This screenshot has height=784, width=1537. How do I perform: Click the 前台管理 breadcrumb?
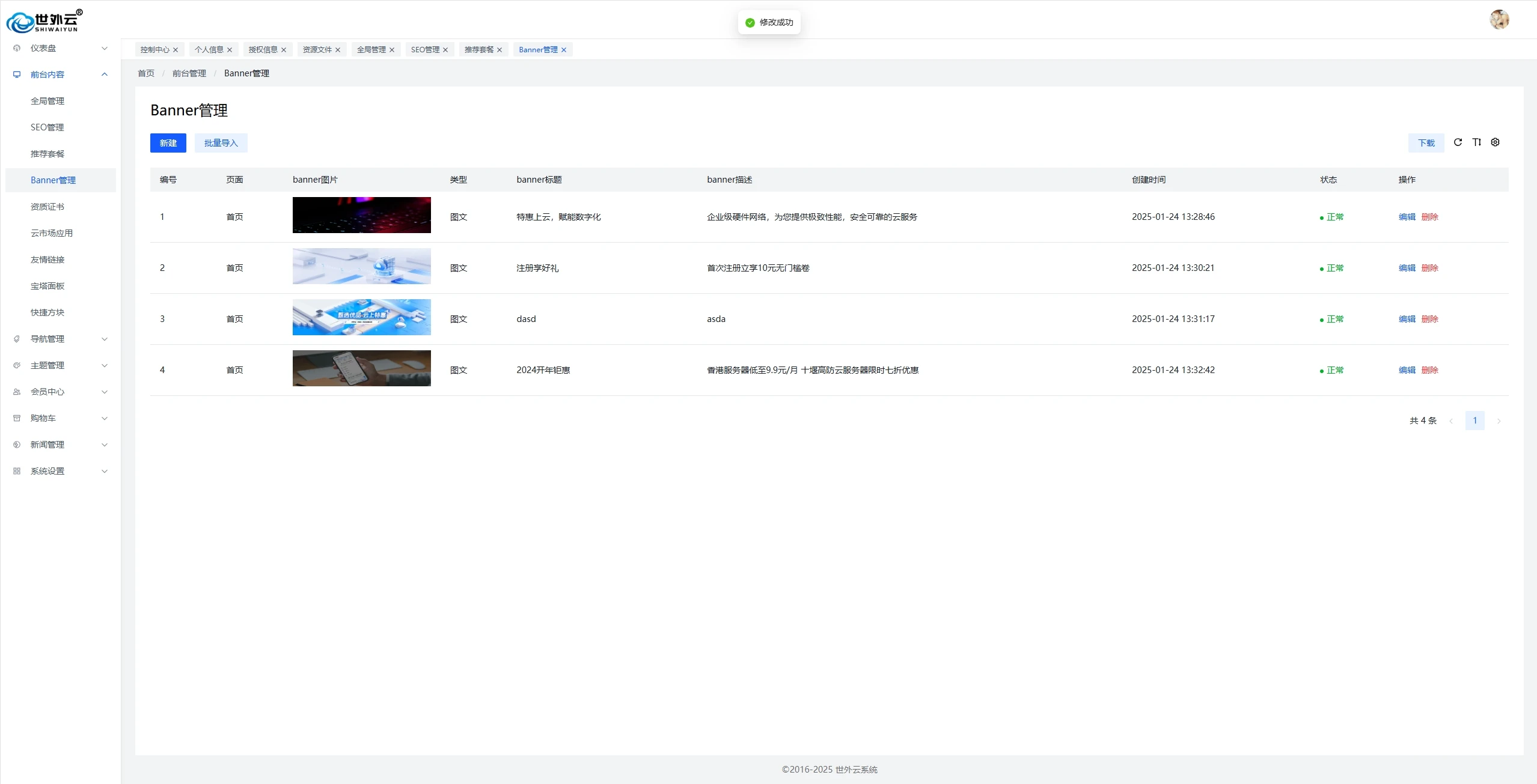click(189, 73)
